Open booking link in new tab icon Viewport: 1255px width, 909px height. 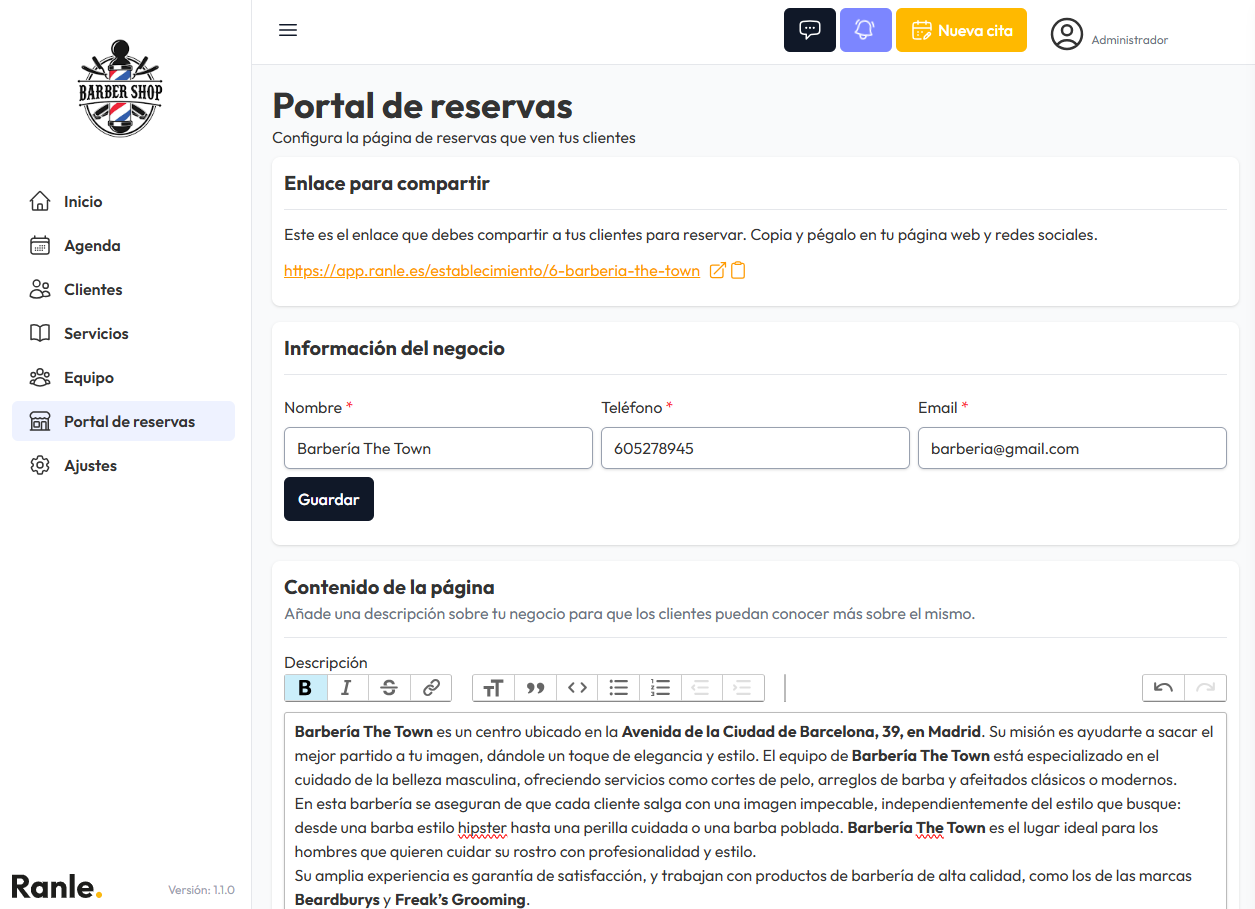click(x=717, y=271)
